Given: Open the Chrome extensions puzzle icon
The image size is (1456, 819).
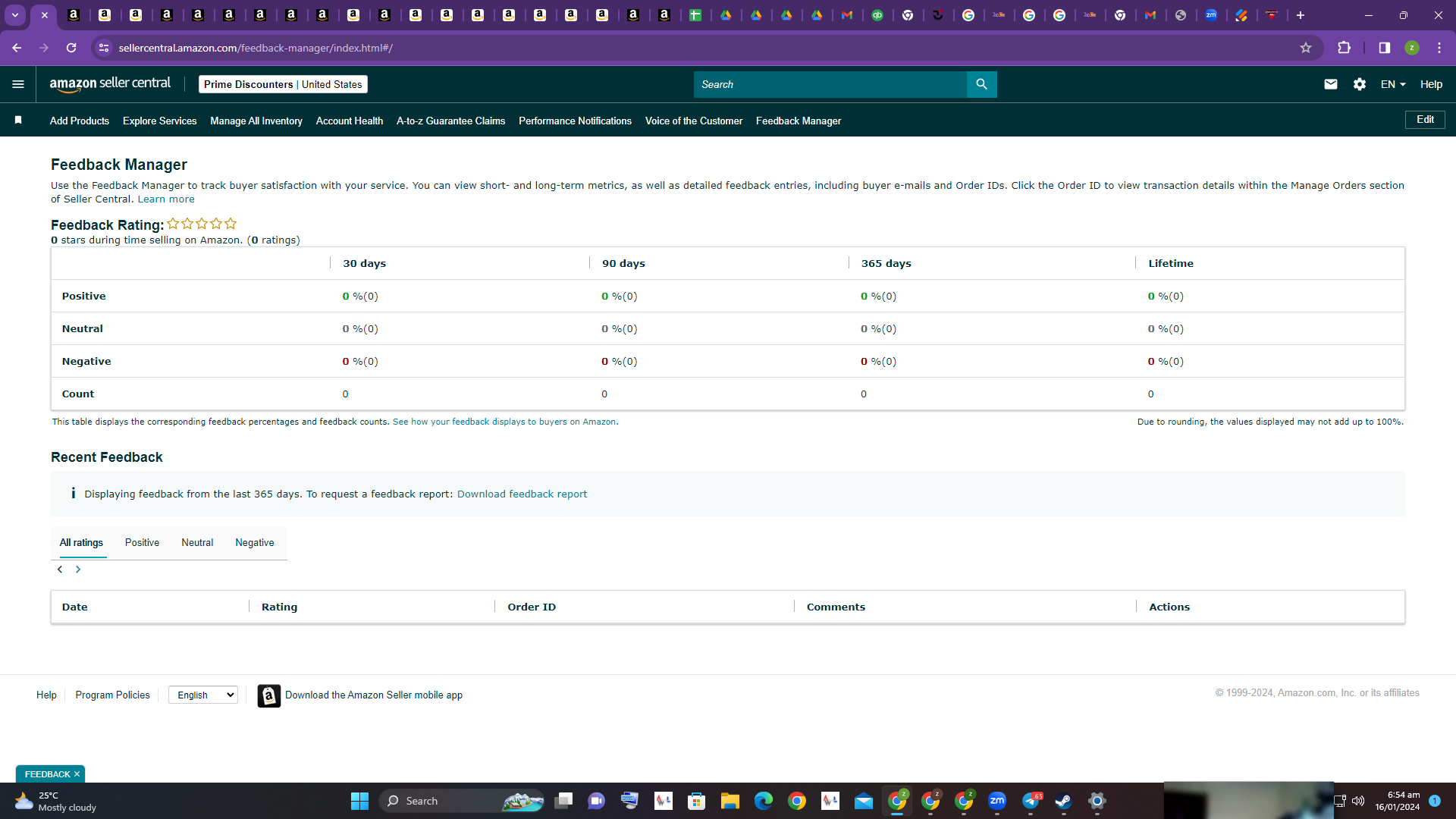Looking at the screenshot, I should point(1344,48).
